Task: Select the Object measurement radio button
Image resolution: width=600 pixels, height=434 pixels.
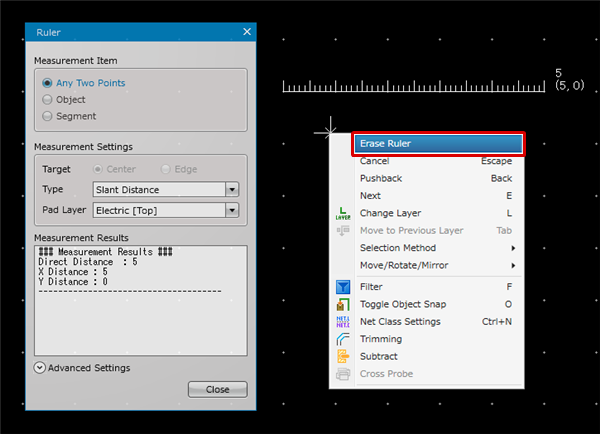Action: (47, 100)
